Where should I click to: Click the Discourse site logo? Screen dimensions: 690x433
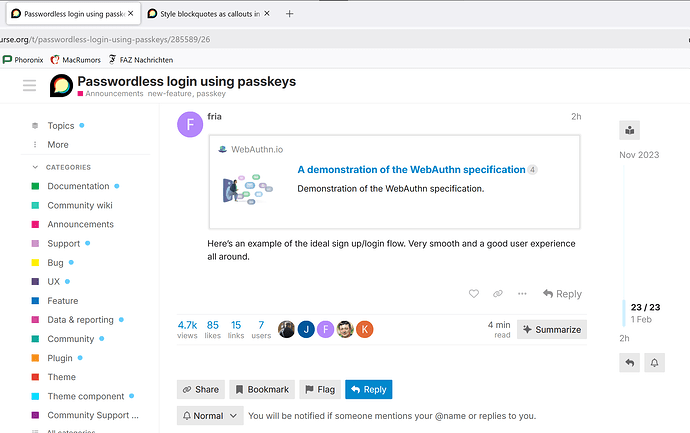pyautogui.click(x=61, y=85)
